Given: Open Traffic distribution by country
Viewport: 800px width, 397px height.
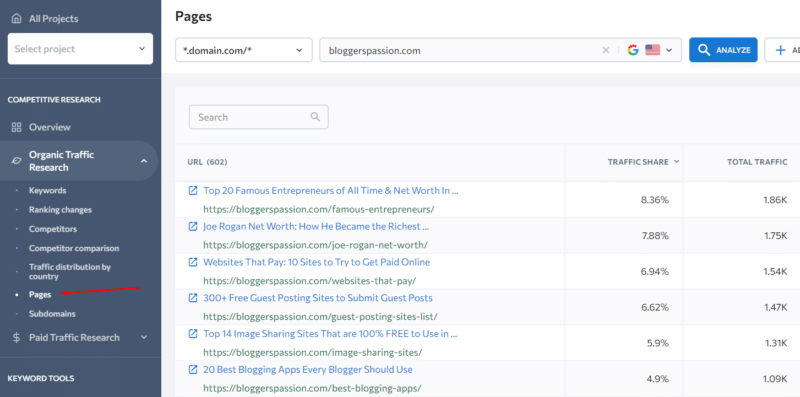Looking at the screenshot, I should click(x=70, y=271).
